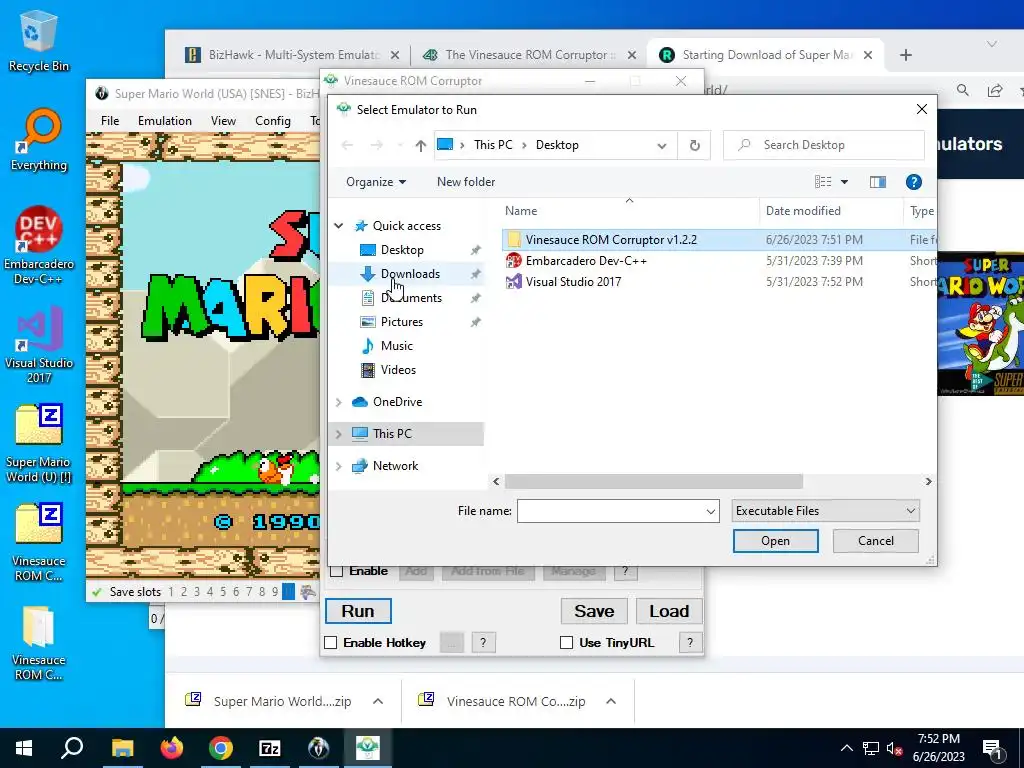
Task: Open BizHawk File menu
Action: click(110, 121)
